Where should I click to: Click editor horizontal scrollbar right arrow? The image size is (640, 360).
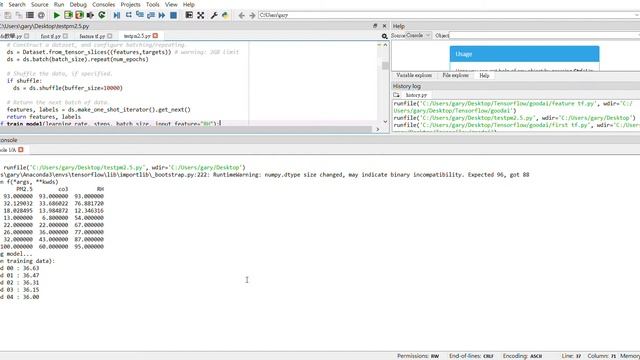click(x=377, y=129)
